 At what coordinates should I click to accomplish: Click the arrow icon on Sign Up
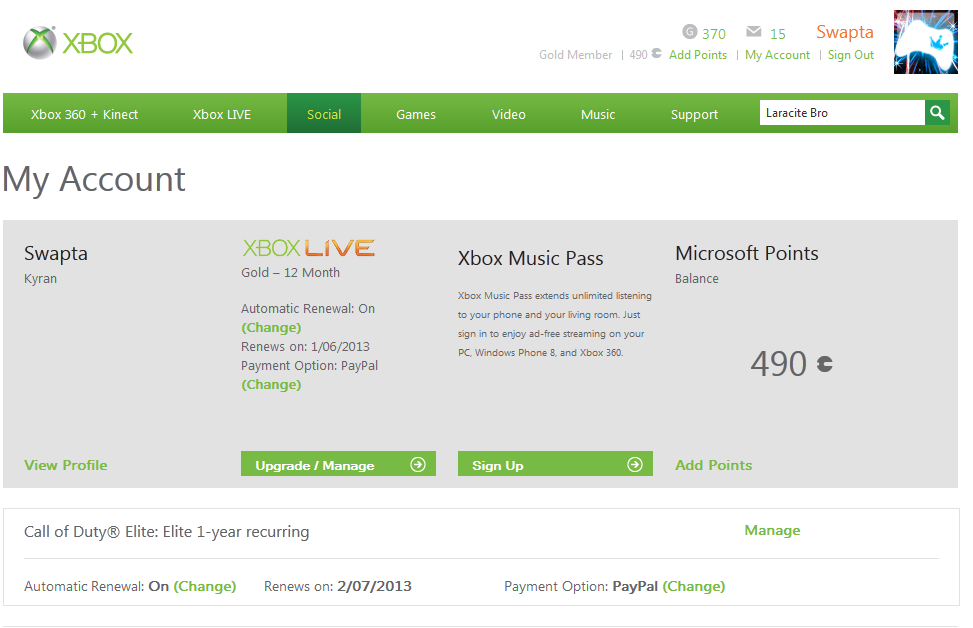coord(635,464)
